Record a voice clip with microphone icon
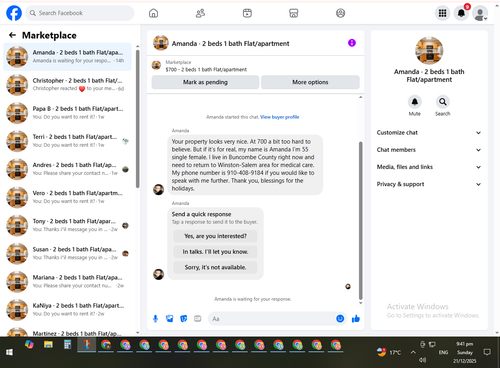The image size is (500, 368). click(155, 319)
